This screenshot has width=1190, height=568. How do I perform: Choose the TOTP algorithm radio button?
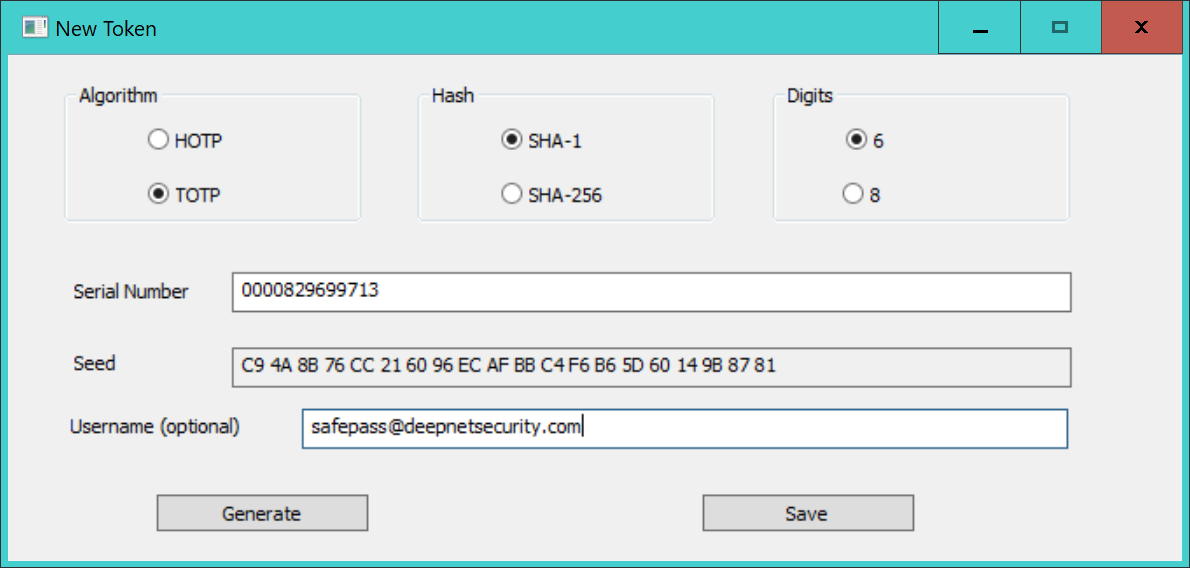pos(158,195)
